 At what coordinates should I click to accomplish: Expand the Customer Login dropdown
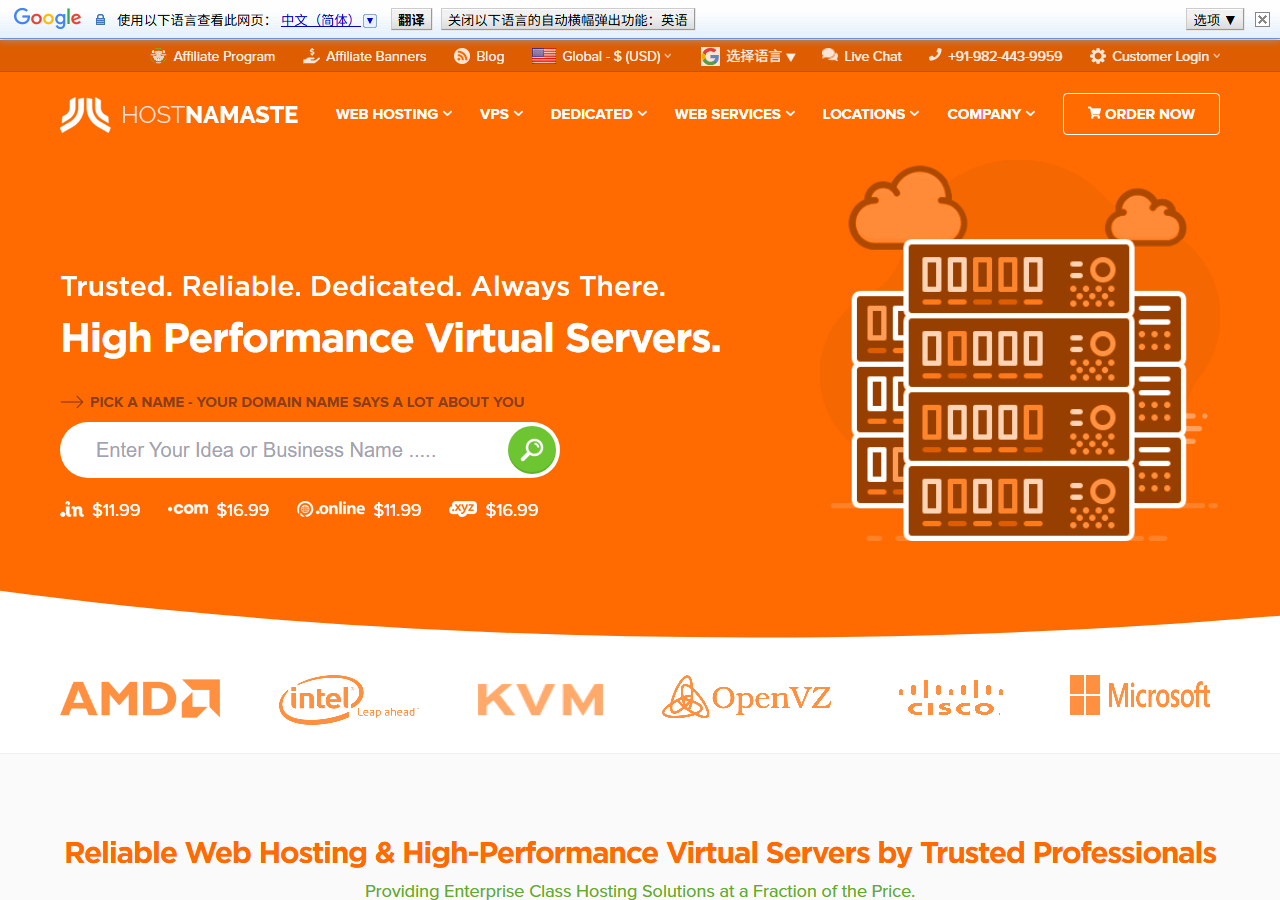coord(1155,56)
